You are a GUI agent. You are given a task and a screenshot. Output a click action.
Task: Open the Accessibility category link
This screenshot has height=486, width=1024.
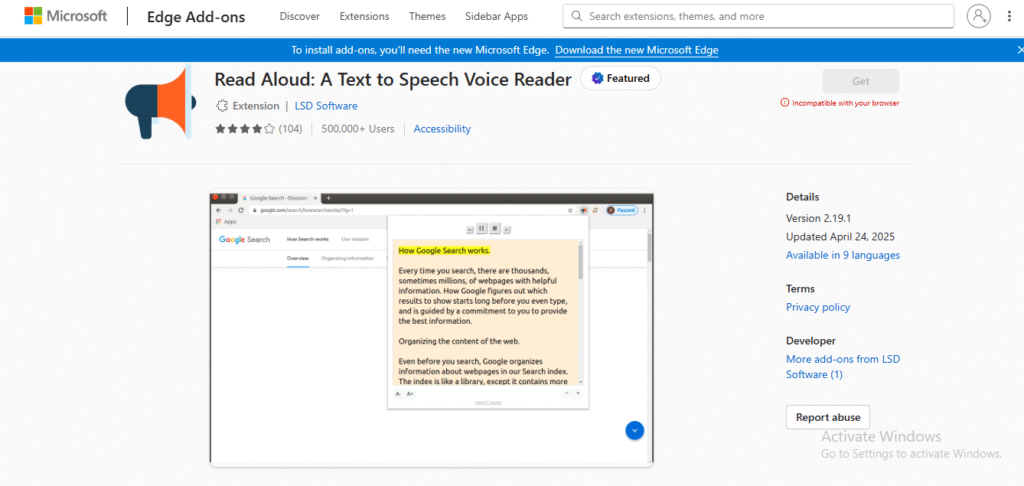[442, 129]
